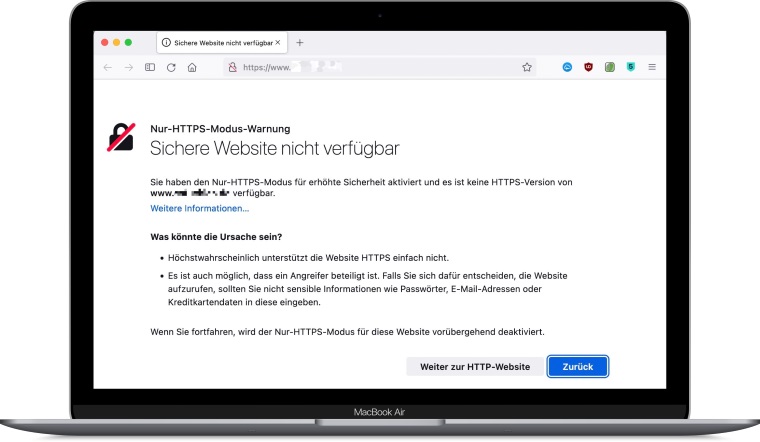Click the insecure connection lock icon

click(232, 67)
